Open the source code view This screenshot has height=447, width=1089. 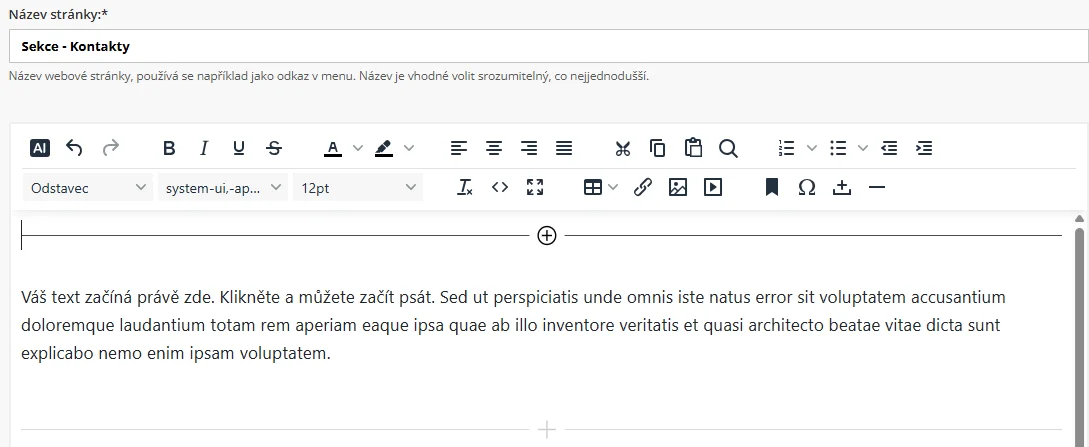(500, 187)
